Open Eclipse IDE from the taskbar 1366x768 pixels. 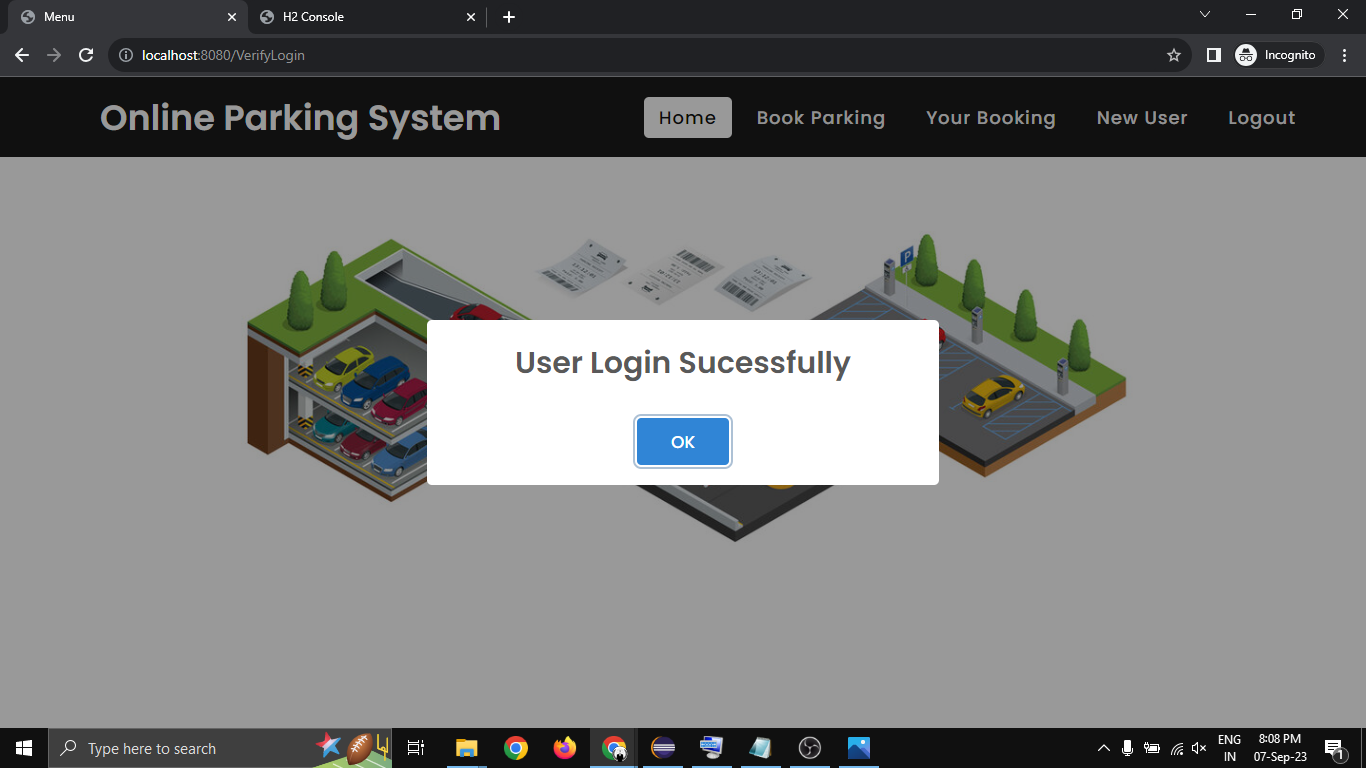[x=663, y=748]
